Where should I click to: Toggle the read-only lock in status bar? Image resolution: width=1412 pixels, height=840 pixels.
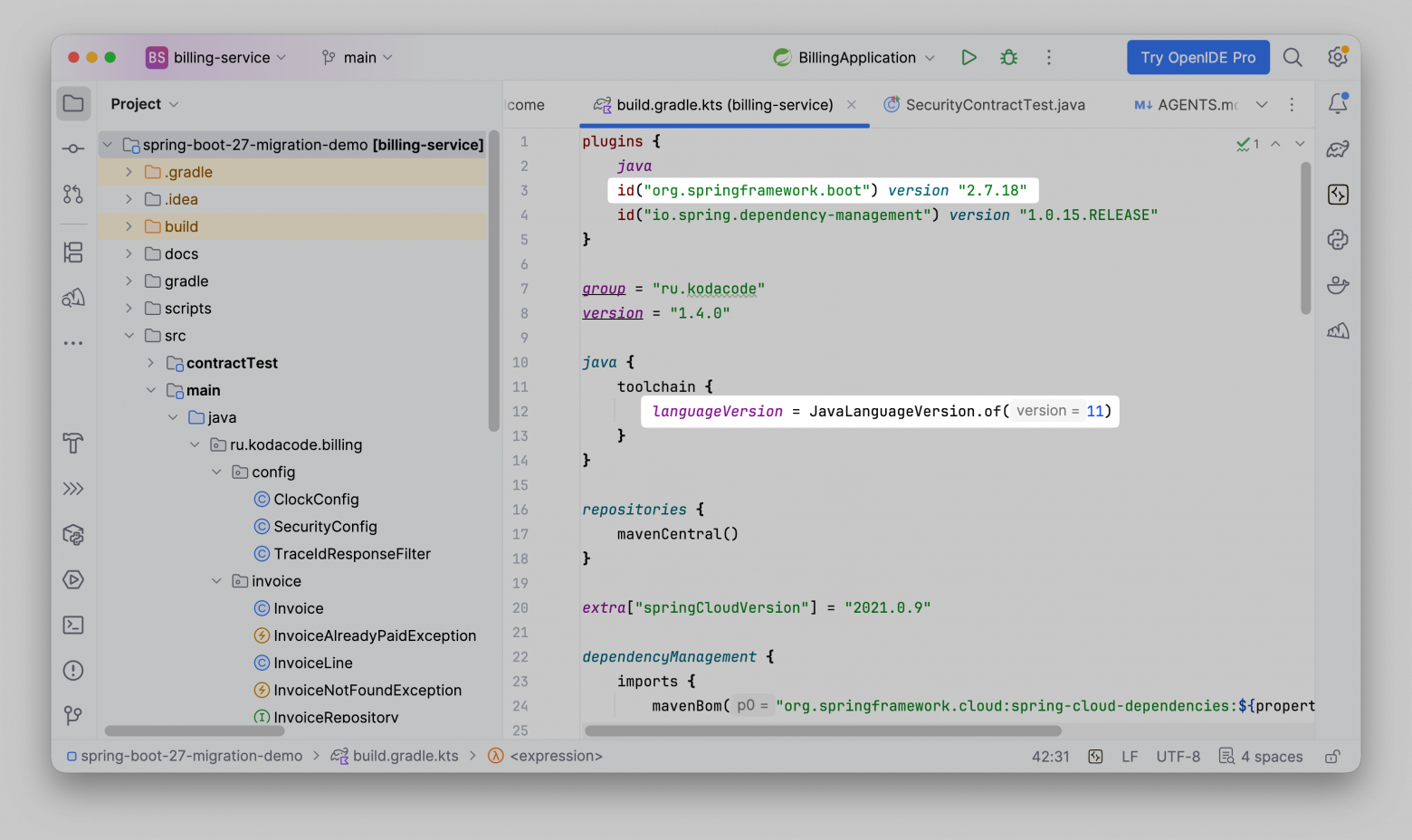tap(1332, 756)
